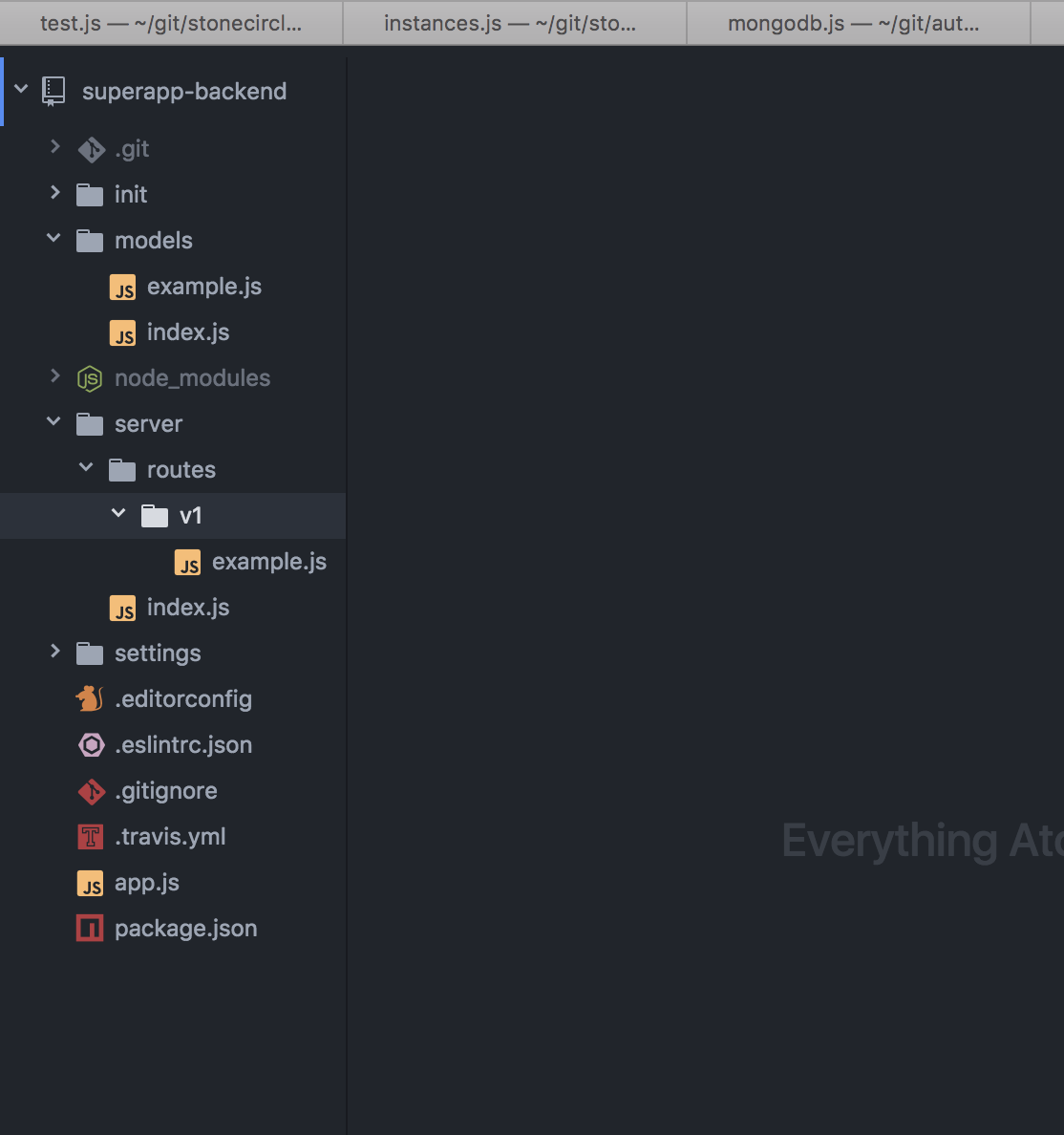Click the app.js JS icon
Viewport: 1064px width, 1135px height.
(90, 884)
